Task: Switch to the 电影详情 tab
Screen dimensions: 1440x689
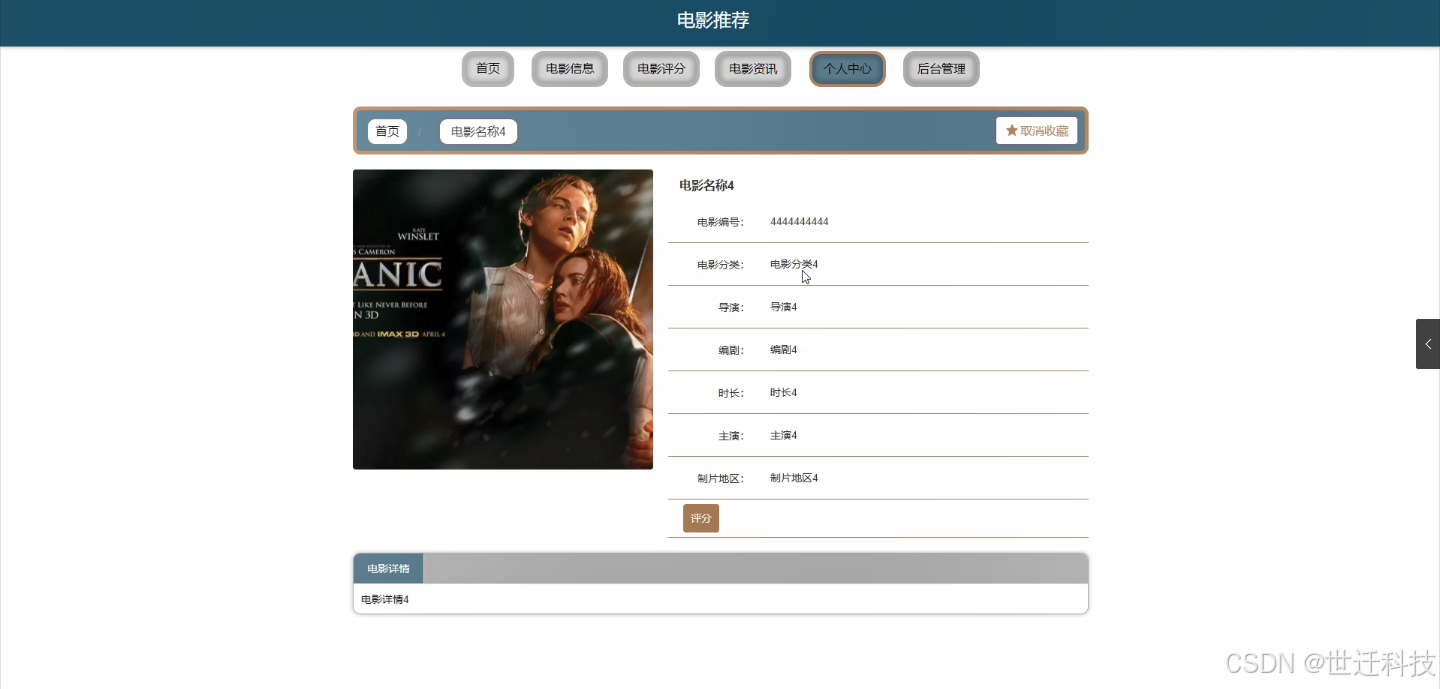Action: pyautogui.click(x=388, y=567)
